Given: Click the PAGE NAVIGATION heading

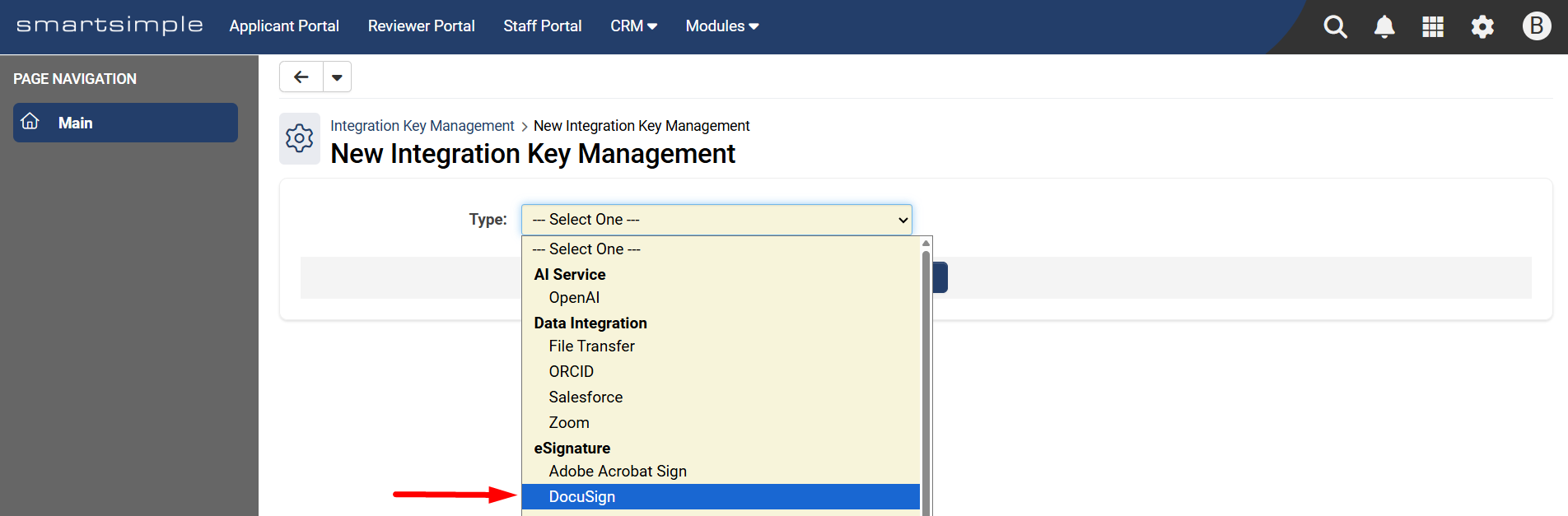Looking at the screenshot, I should click(x=75, y=79).
